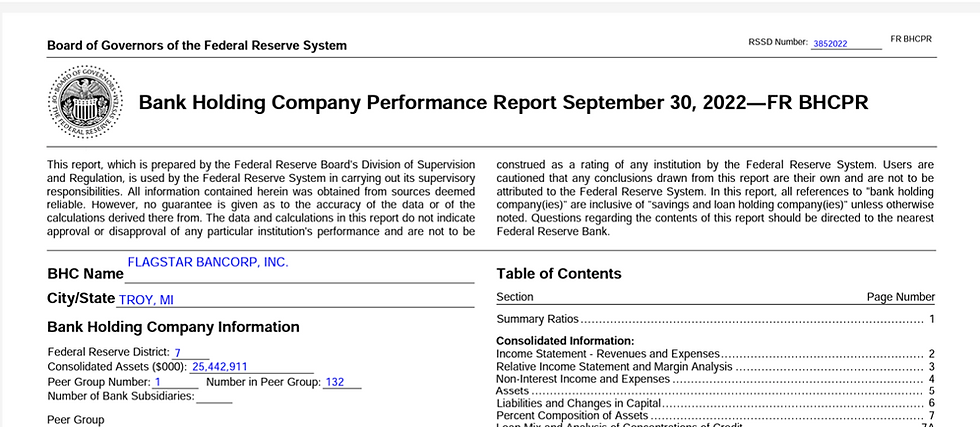
Task: Open the Summary Ratios contents entry
Action: (716, 319)
